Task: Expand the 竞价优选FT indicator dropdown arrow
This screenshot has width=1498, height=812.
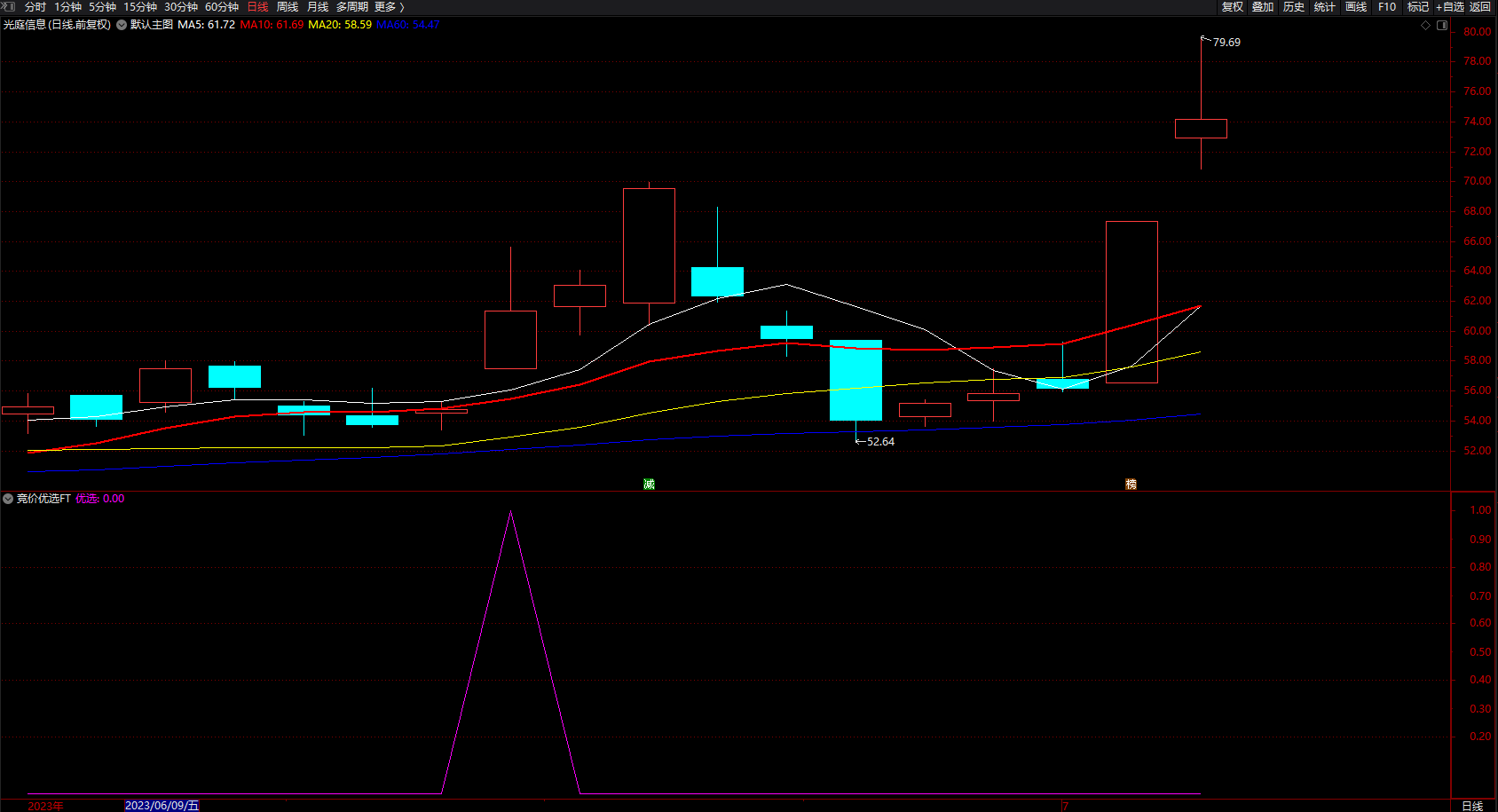Action: pyautogui.click(x=8, y=499)
